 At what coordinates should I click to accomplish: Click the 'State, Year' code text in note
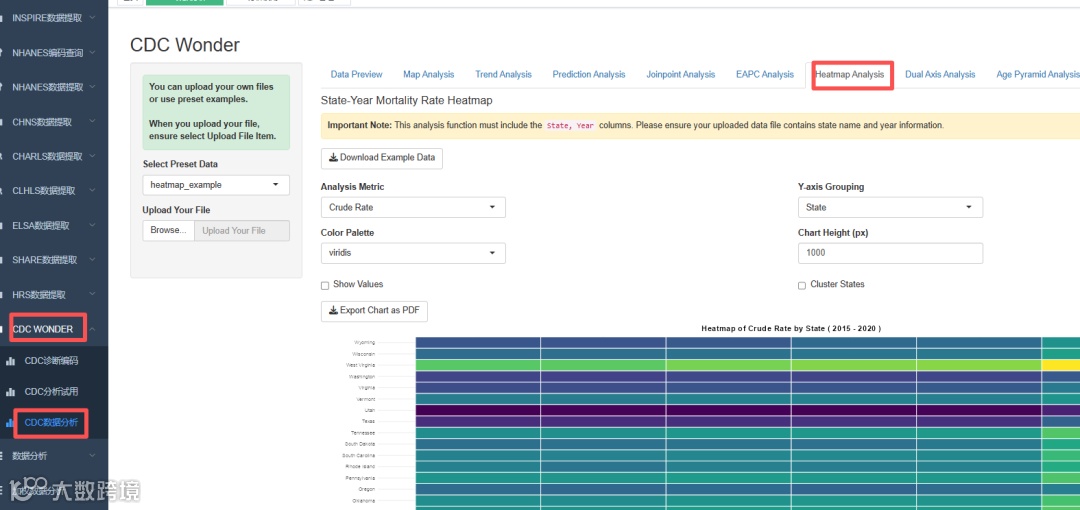tap(570, 126)
